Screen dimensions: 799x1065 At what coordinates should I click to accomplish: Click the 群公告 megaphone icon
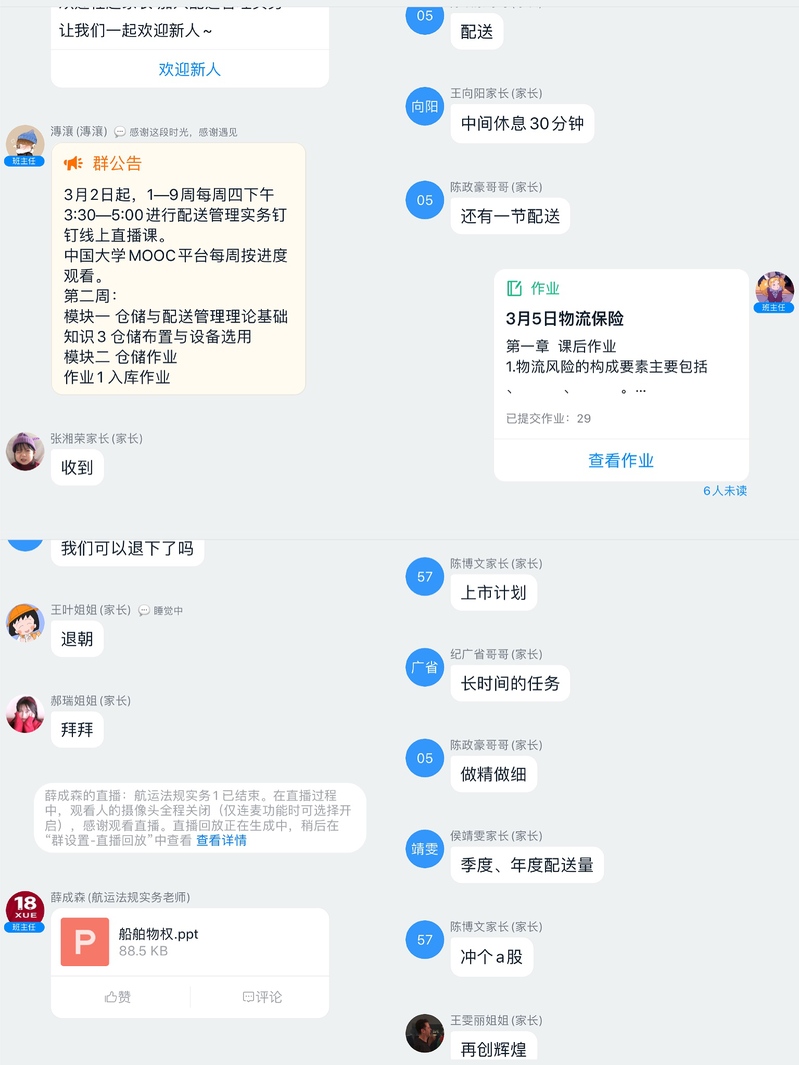[x=73, y=163]
